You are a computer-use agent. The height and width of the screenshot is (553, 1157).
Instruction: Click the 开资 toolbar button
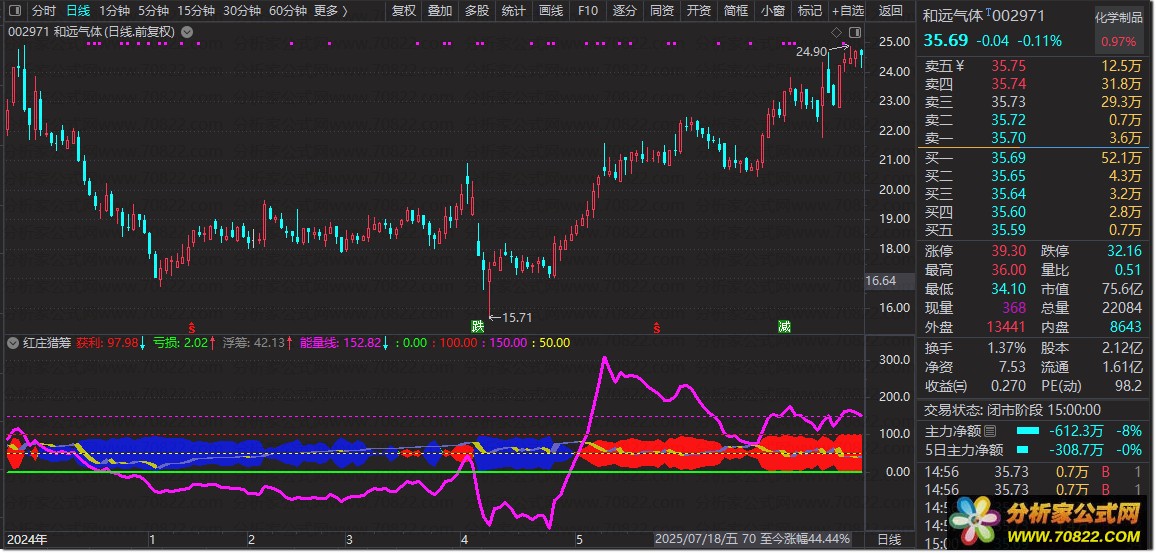(698, 11)
